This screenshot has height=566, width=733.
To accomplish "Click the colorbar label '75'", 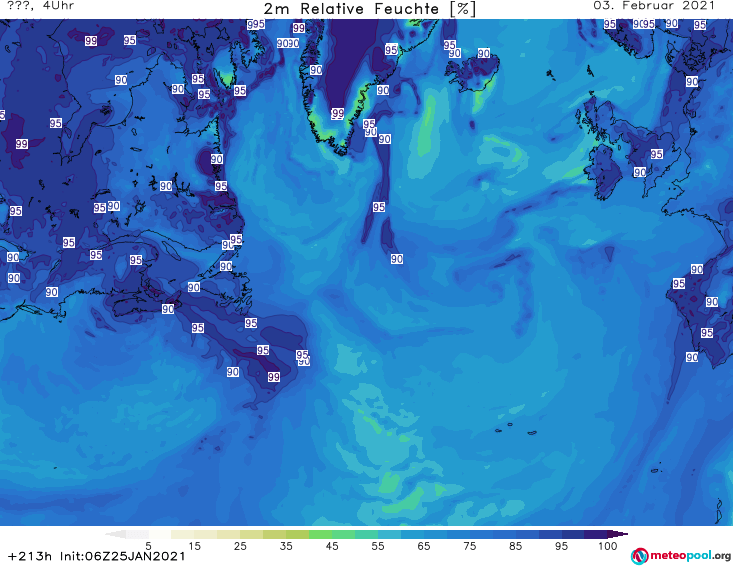I will point(469,546).
